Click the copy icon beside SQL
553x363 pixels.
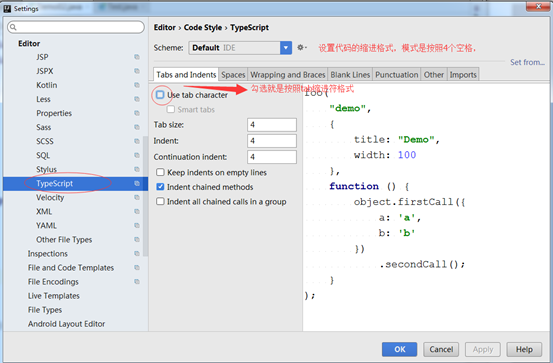click(137, 155)
